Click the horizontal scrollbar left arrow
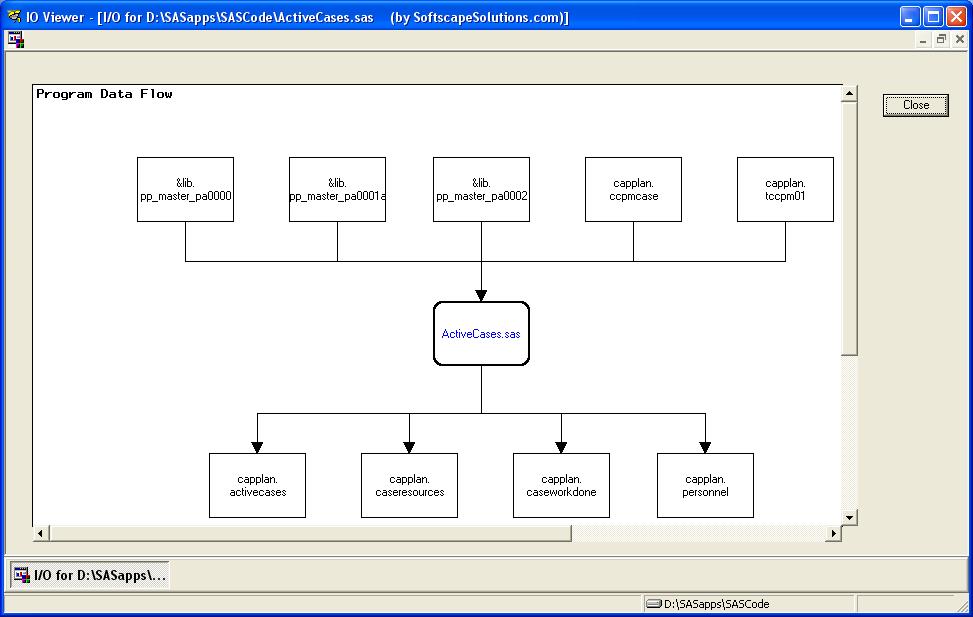The height and width of the screenshot is (617, 973). 41,534
